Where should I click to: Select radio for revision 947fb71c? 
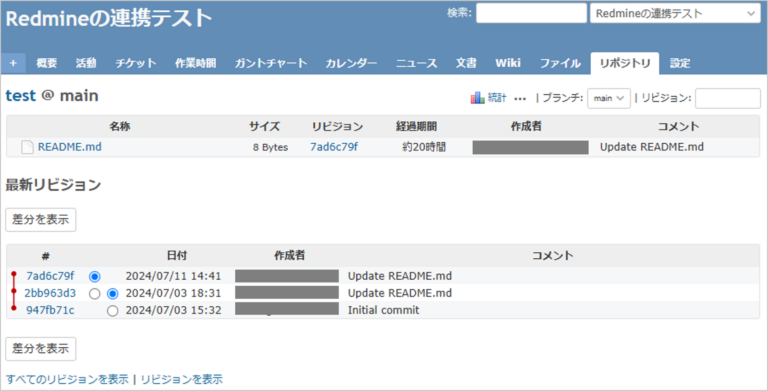(113, 311)
